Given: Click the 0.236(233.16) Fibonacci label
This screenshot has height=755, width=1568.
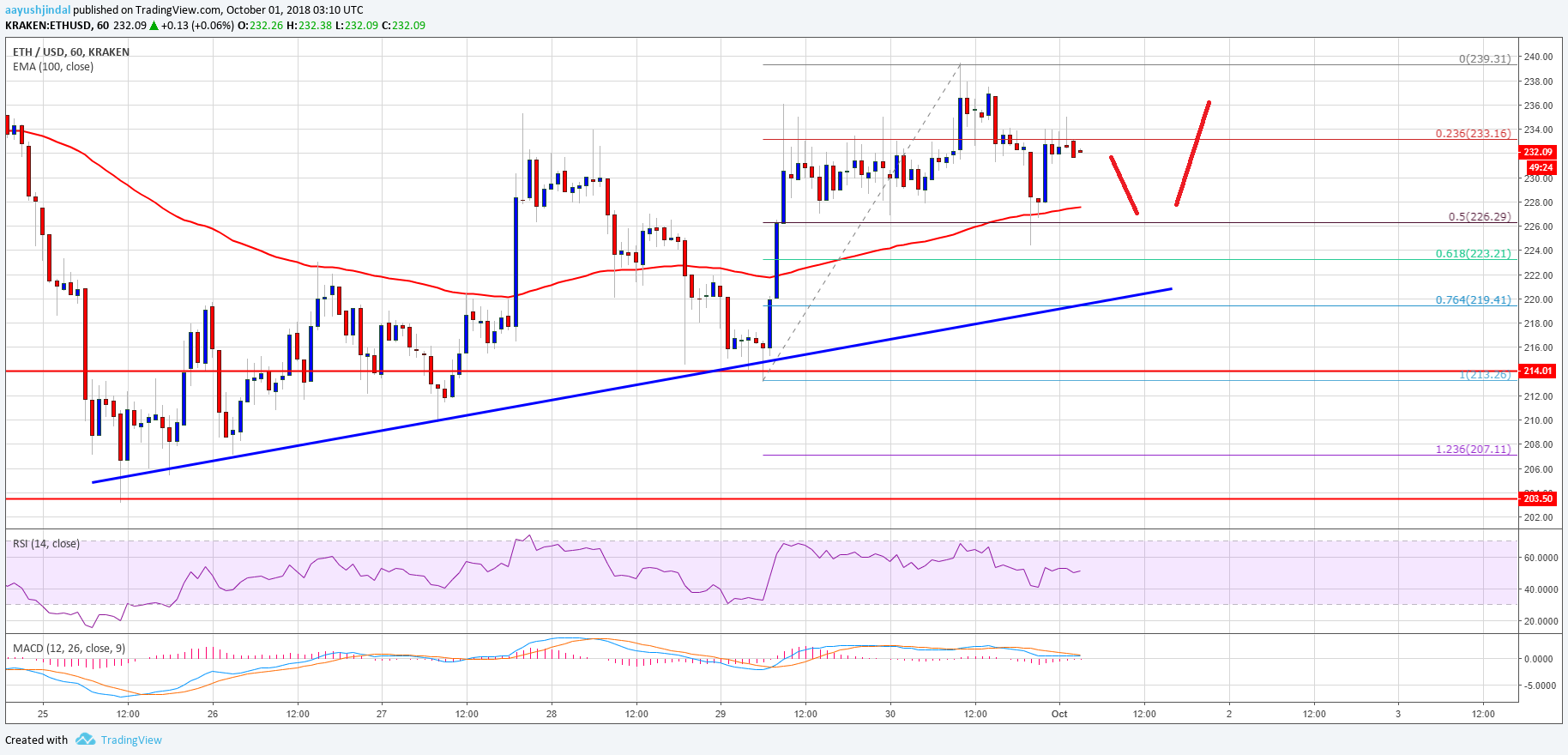Looking at the screenshot, I should click(x=1474, y=134).
